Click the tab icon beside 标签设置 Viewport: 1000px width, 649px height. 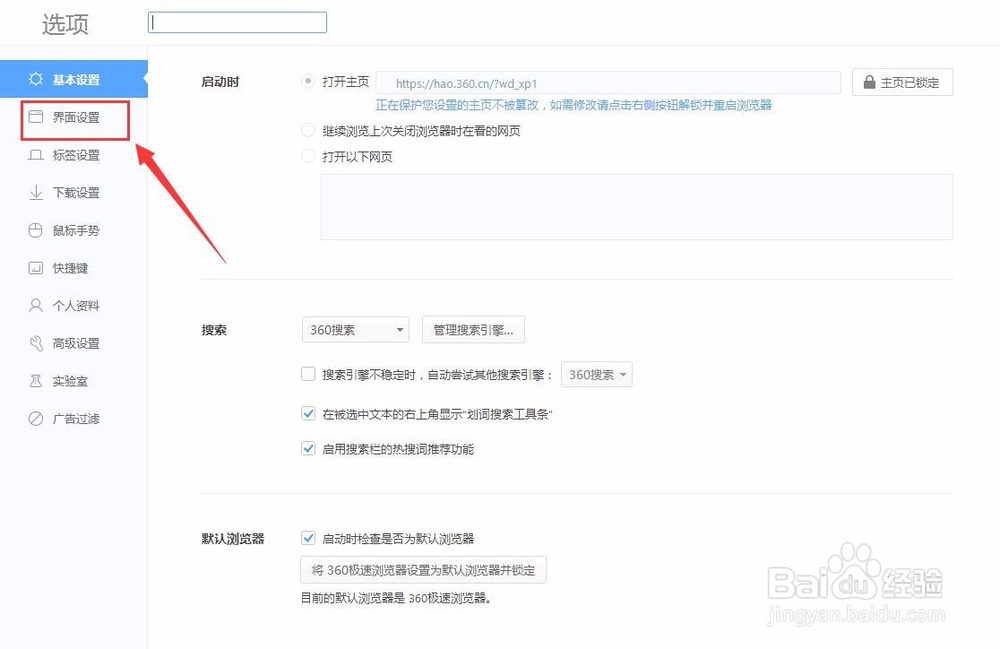tap(36, 155)
